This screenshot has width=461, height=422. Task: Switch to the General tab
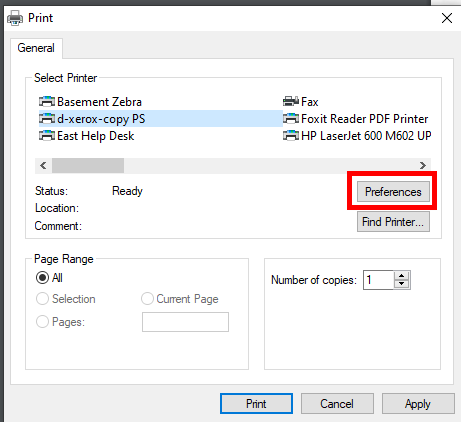coord(36,48)
